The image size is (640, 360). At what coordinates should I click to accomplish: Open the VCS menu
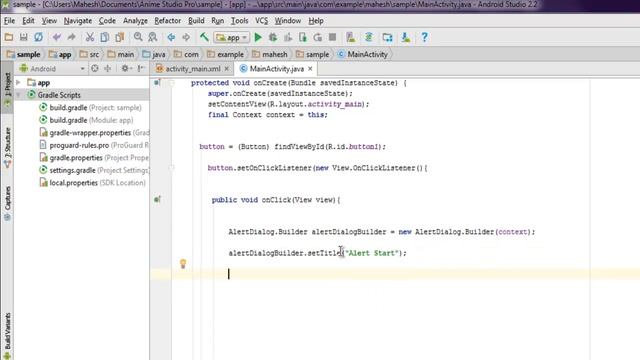coord(262,21)
